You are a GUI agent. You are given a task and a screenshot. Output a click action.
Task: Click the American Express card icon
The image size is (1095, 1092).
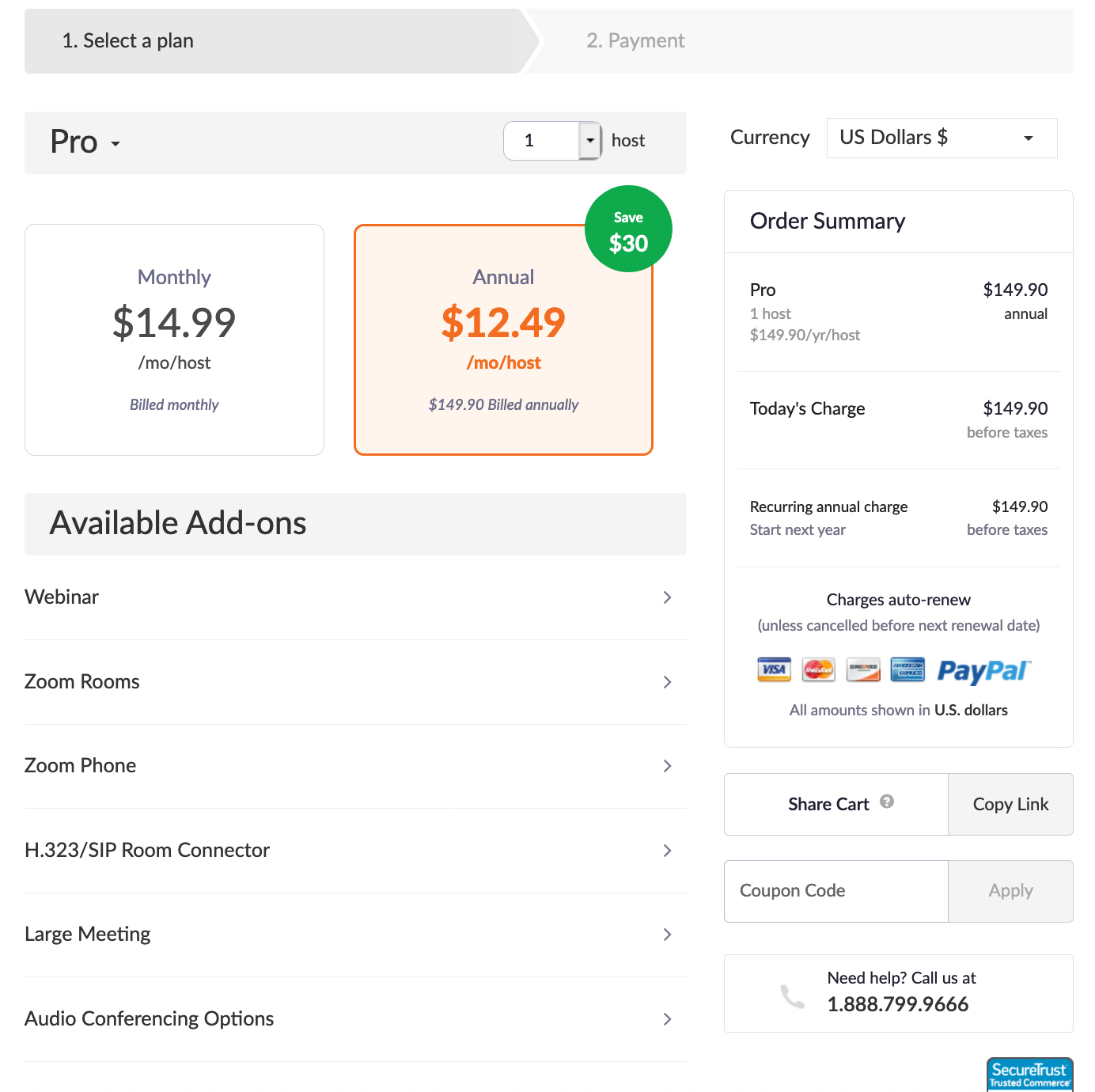[907, 669]
